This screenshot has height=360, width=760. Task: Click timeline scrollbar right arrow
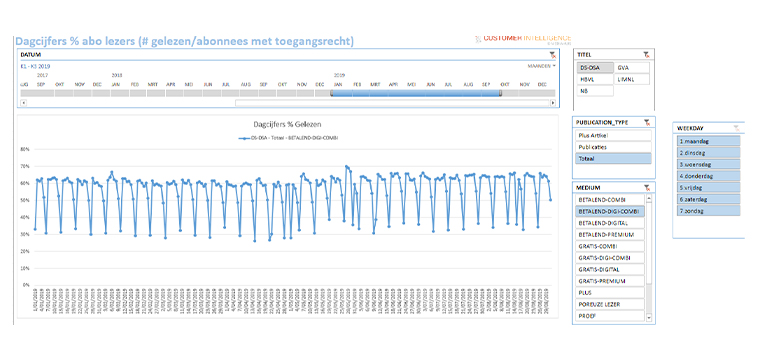click(x=553, y=103)
